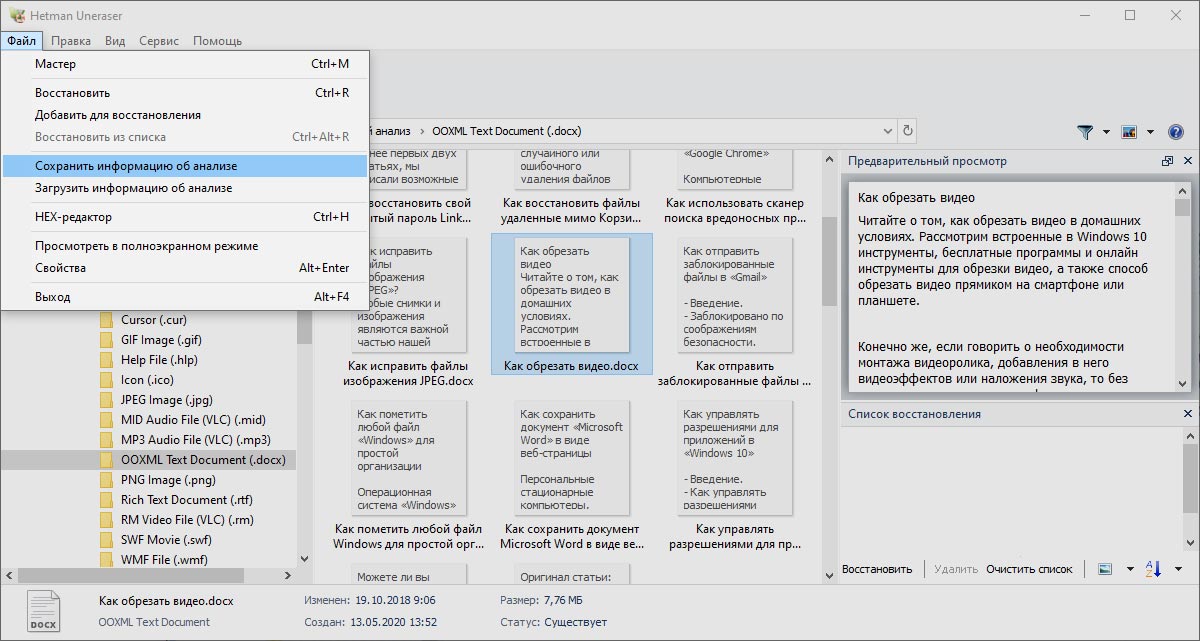Expand the view mode dropdown arrow
Screen dimensions: 1200x641
[x=1150, y=132]
